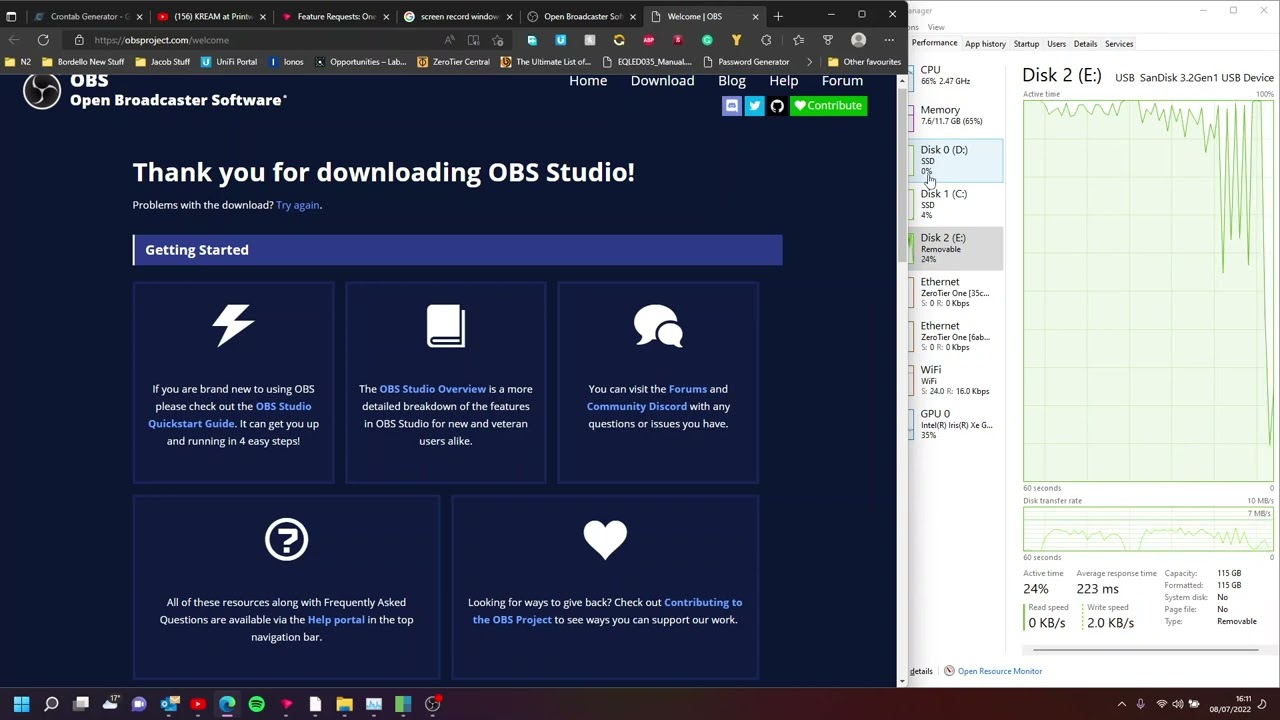The width and height of the screenshot is (1280, 720).
Task: Open Task Manager App history tab
Action: tap(985, 44)
